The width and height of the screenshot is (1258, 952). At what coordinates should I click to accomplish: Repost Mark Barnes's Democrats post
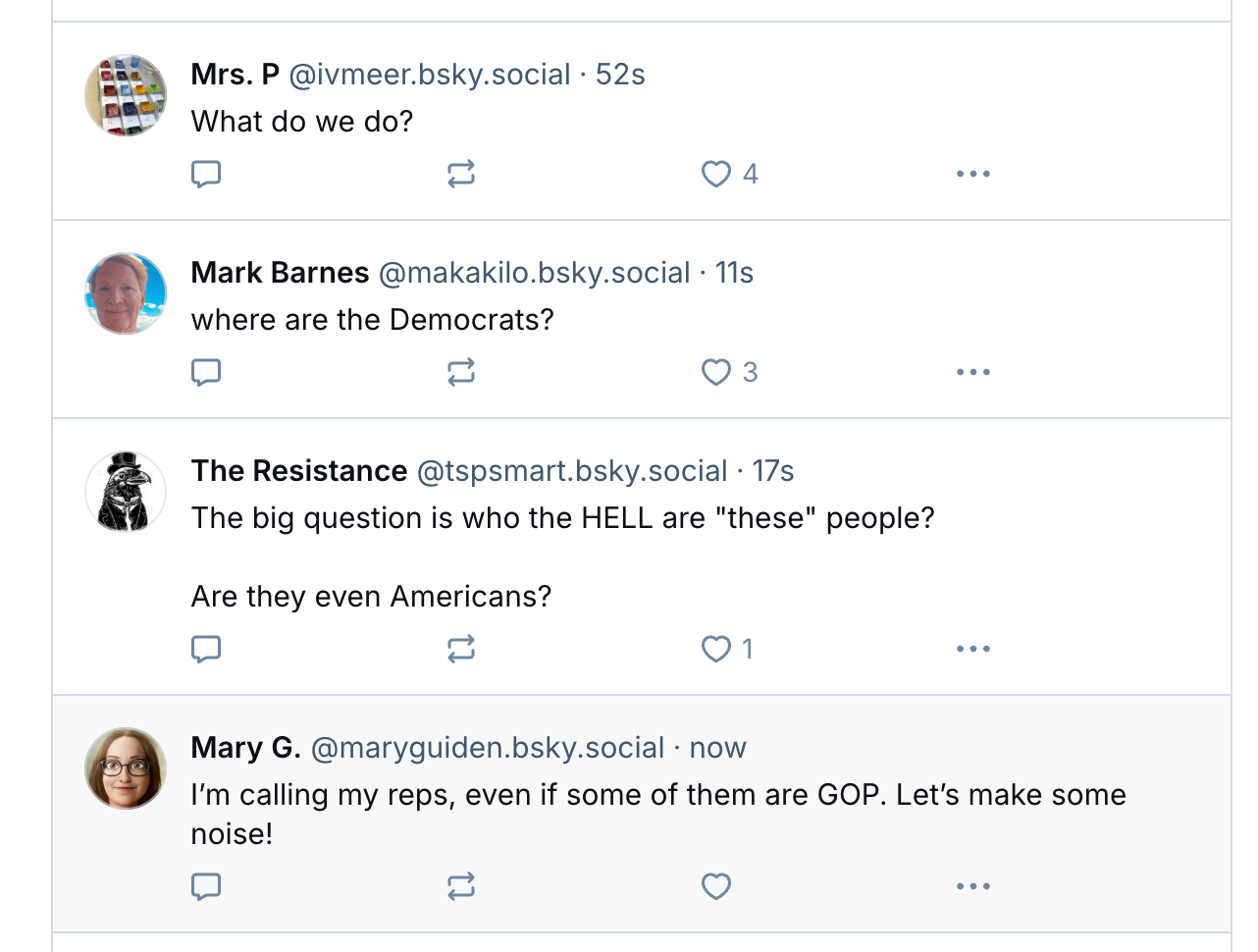click(461, 372)
